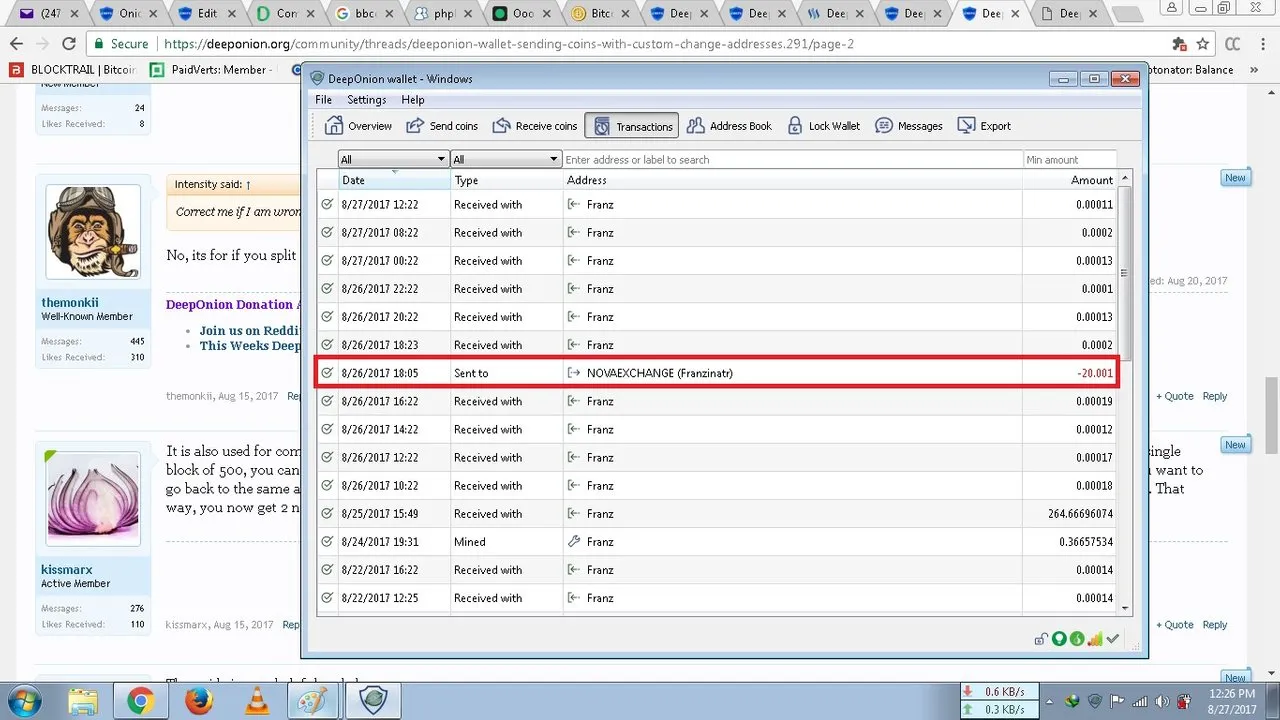
Task: Click the transaction list scroll down arrow
Action: (1125, 608)
